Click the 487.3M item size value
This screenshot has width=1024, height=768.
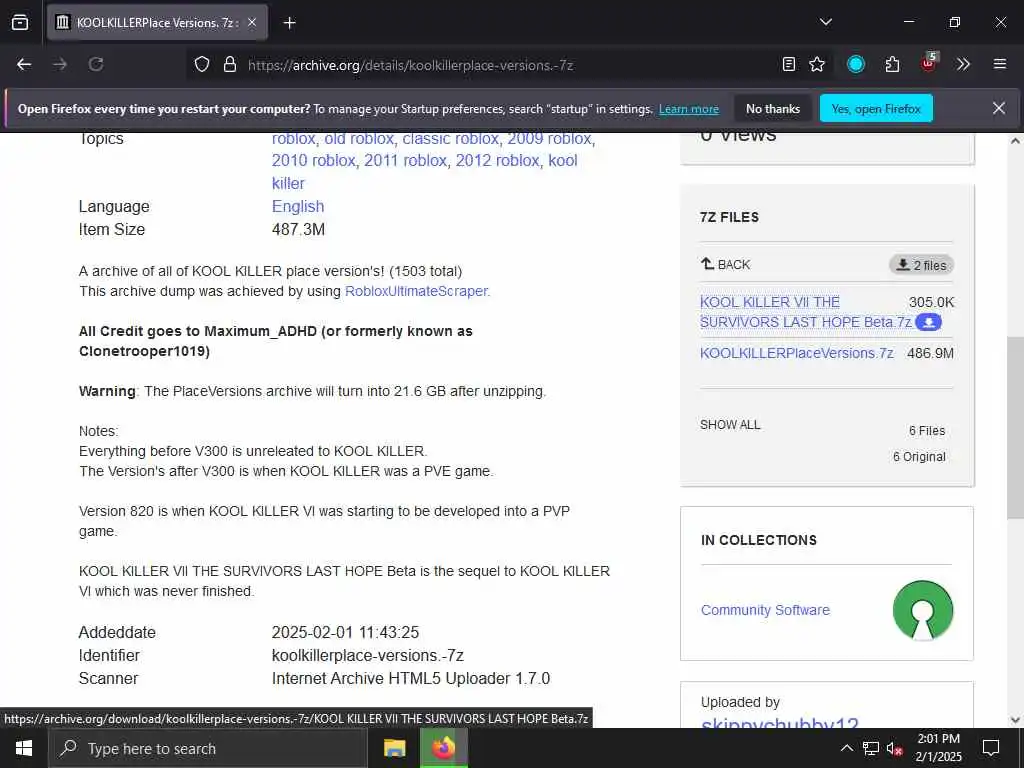(298, 230)
